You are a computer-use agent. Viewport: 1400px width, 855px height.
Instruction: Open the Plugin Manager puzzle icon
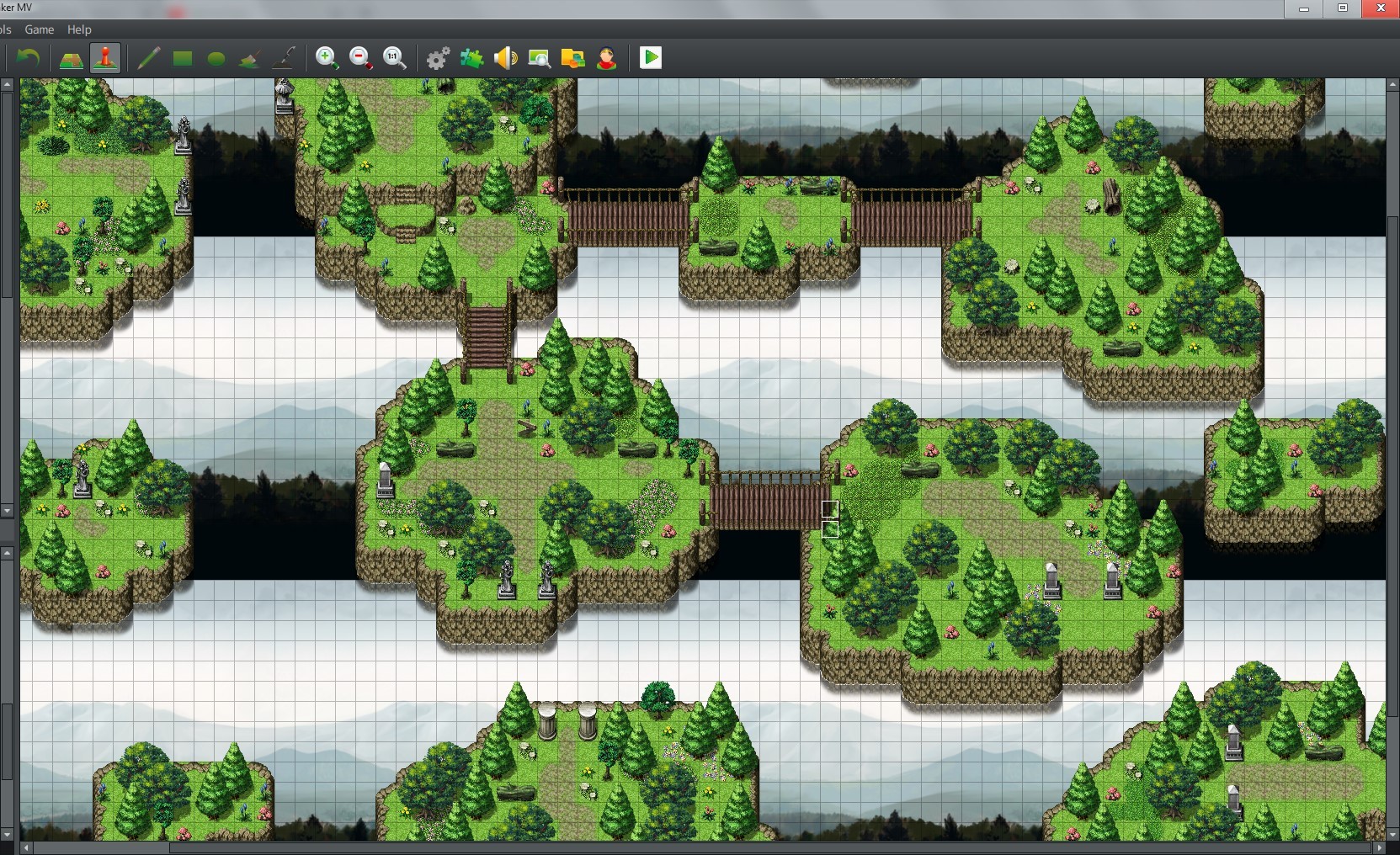coord(471,58)
